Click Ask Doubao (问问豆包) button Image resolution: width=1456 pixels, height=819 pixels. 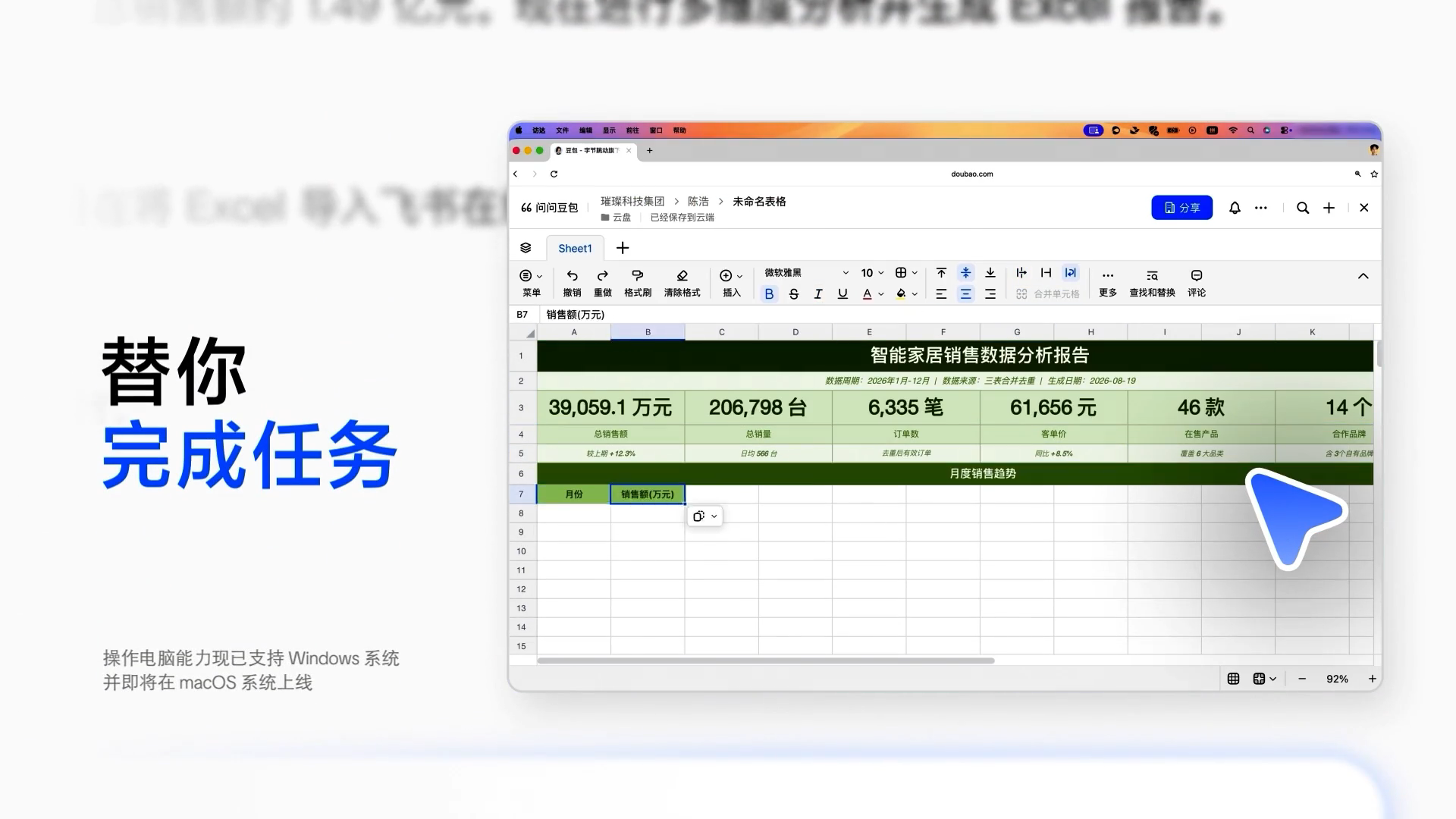tap(549, 208)
